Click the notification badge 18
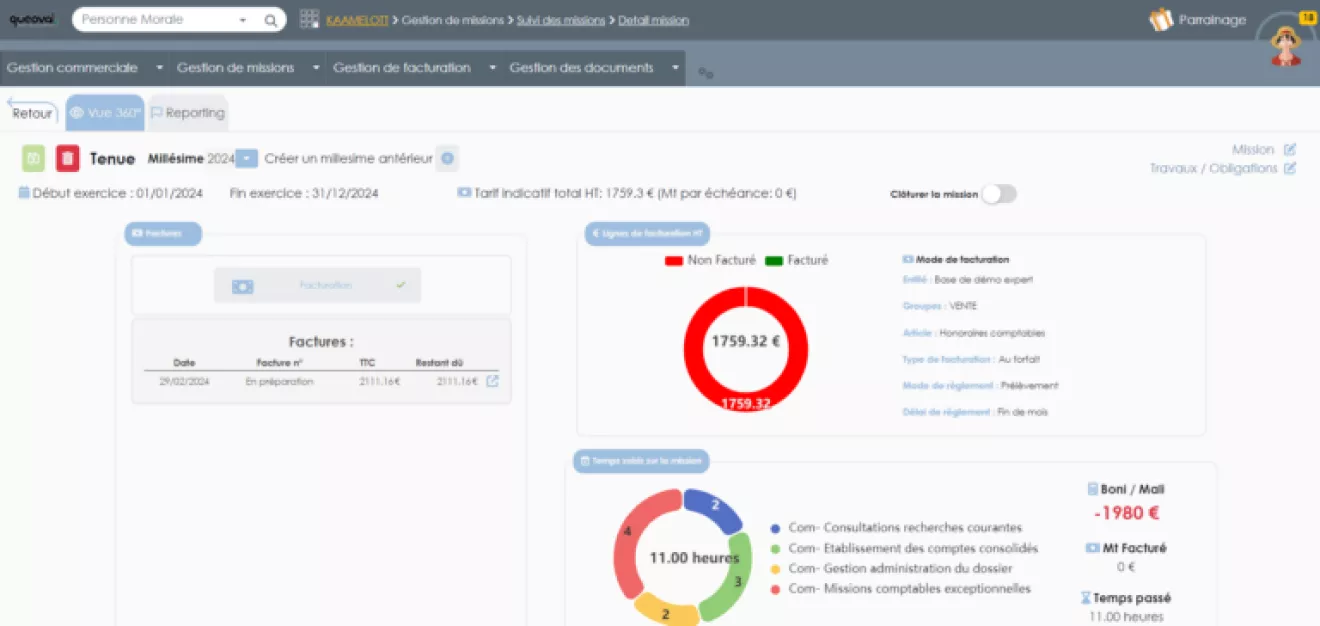 click(x=1307, y=18)
